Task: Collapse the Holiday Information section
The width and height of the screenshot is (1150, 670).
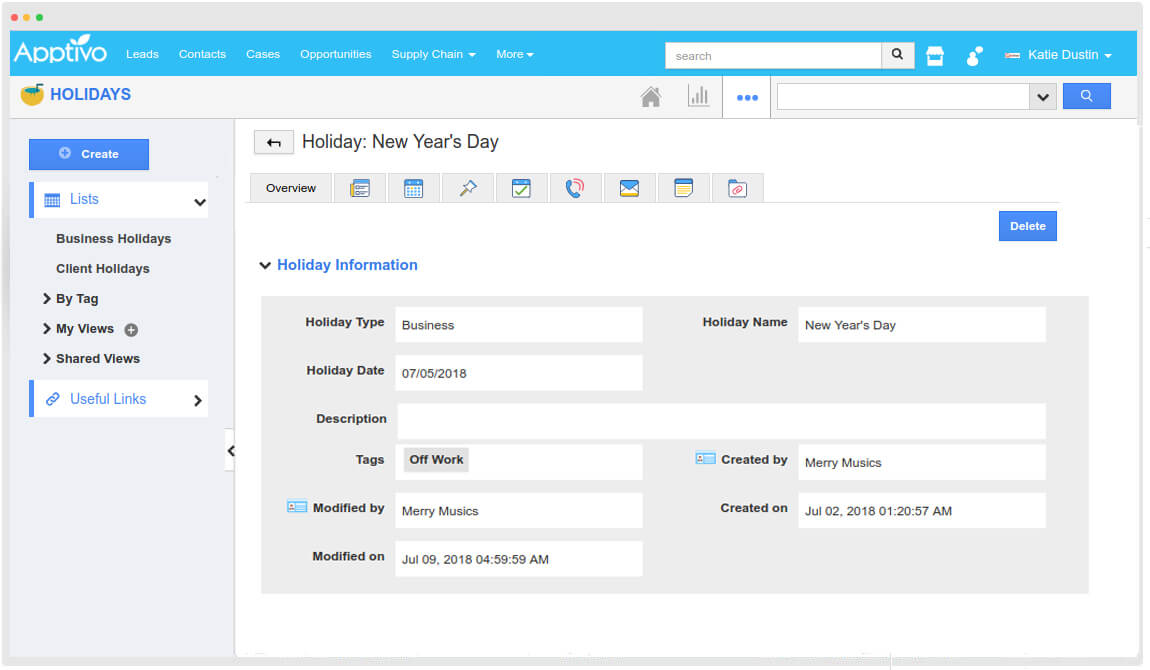Action: pos(265,266)
